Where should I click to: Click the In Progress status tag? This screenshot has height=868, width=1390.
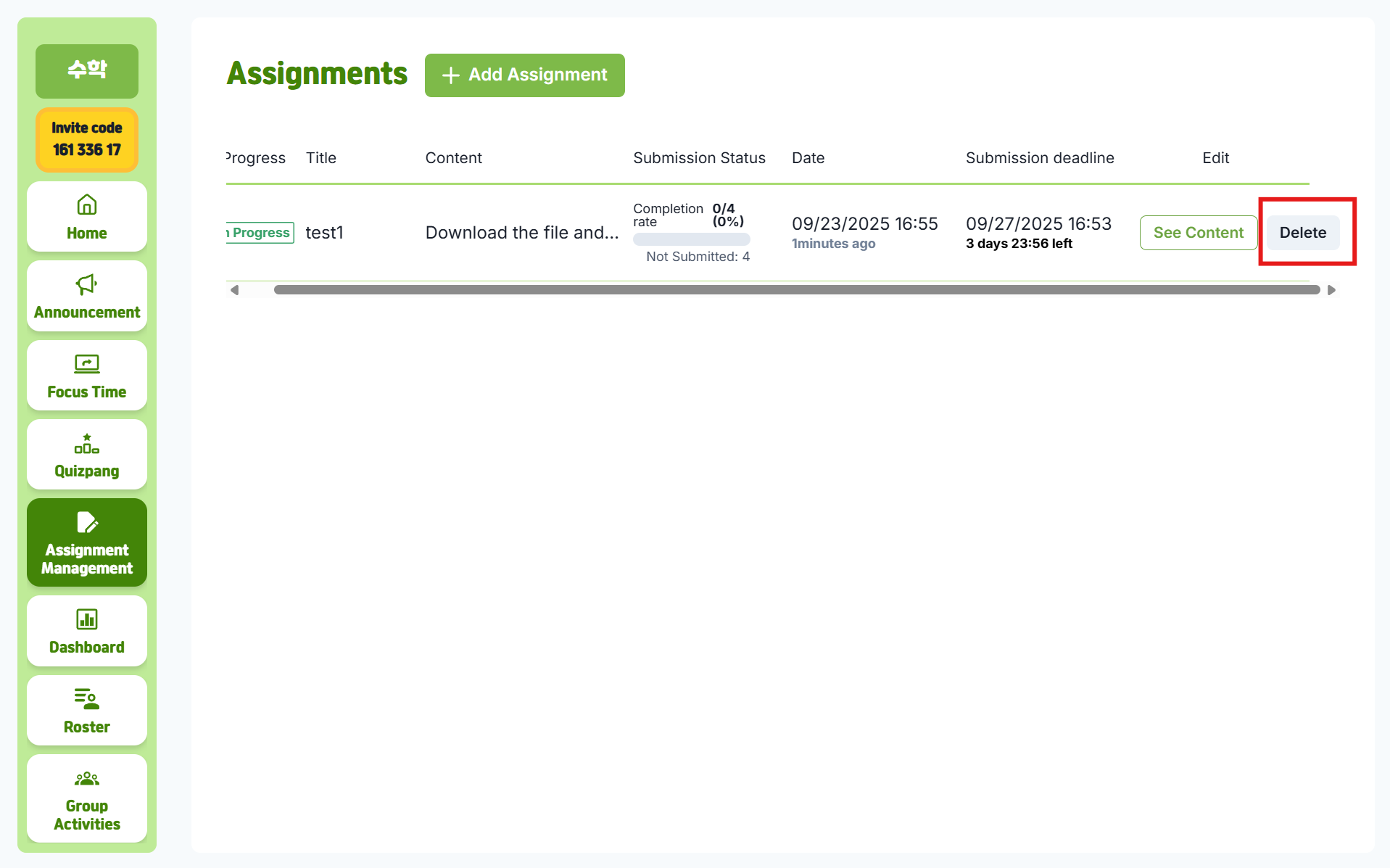[260, 233]
